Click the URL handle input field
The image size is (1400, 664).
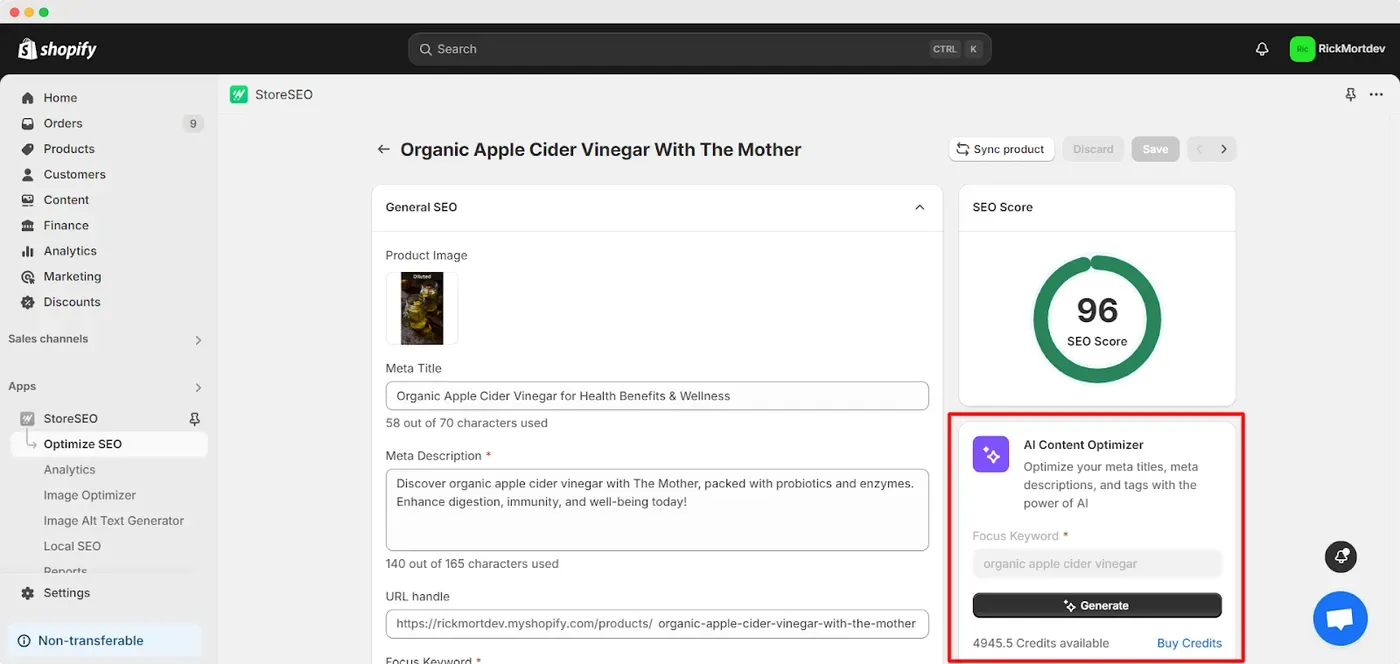click(x=657, y=624)
